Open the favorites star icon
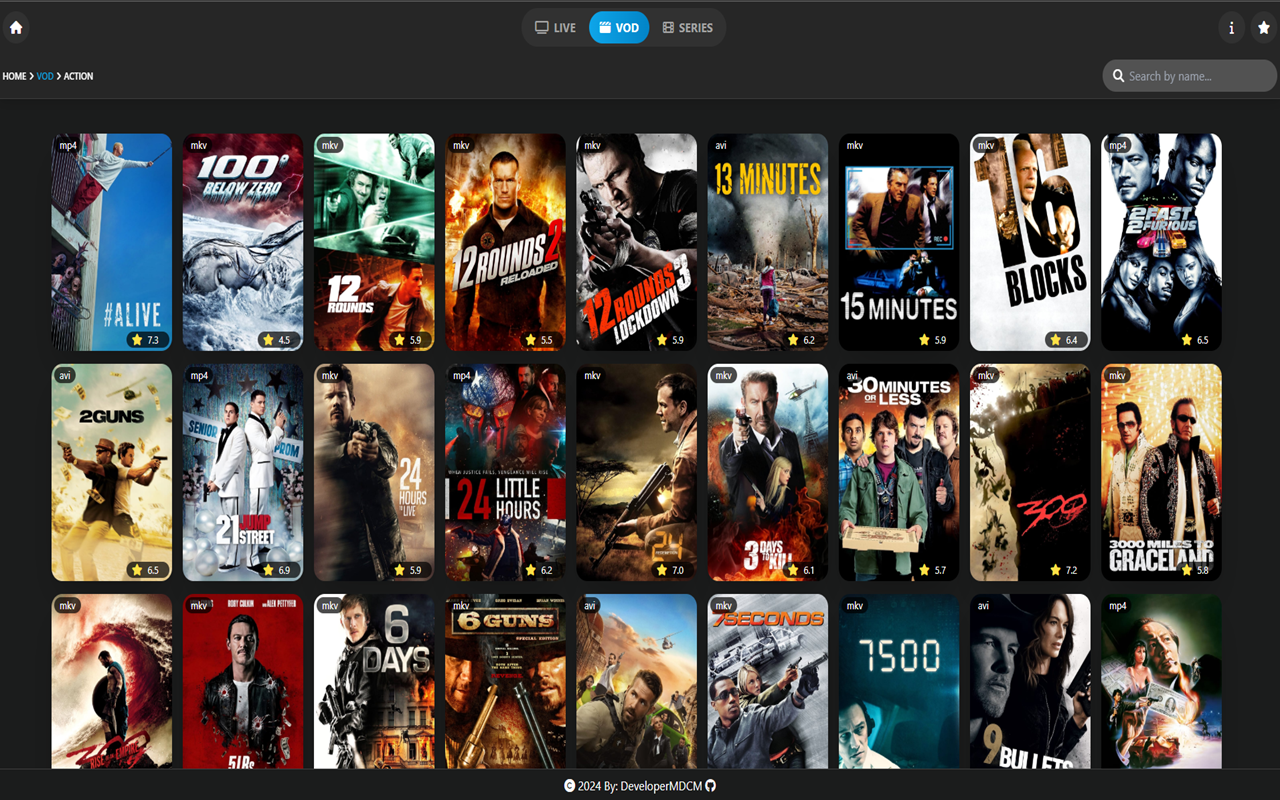Viewport: 1280px width, 800px height. click(1264, 28)
